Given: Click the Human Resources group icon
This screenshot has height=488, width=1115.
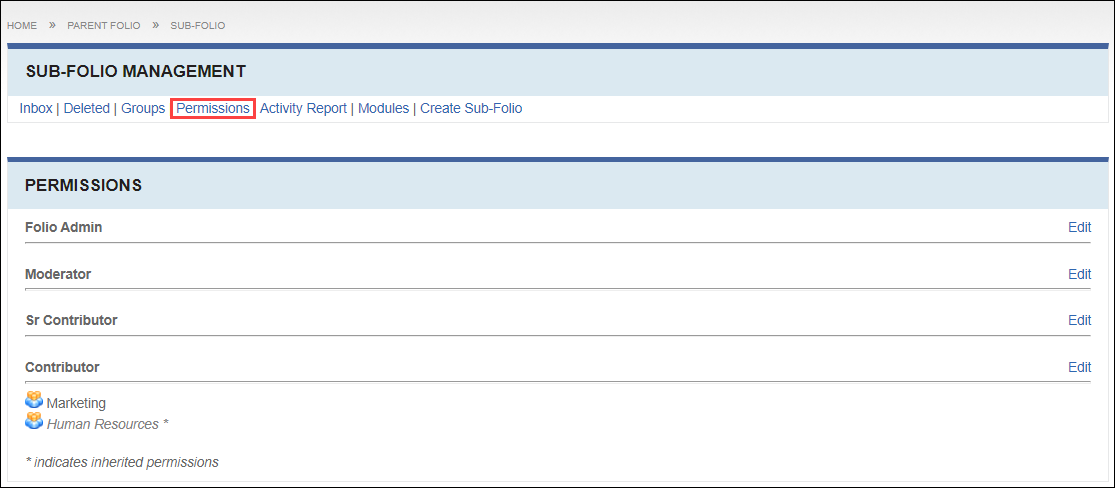Looking at the screenshot, I should (33, 422).
